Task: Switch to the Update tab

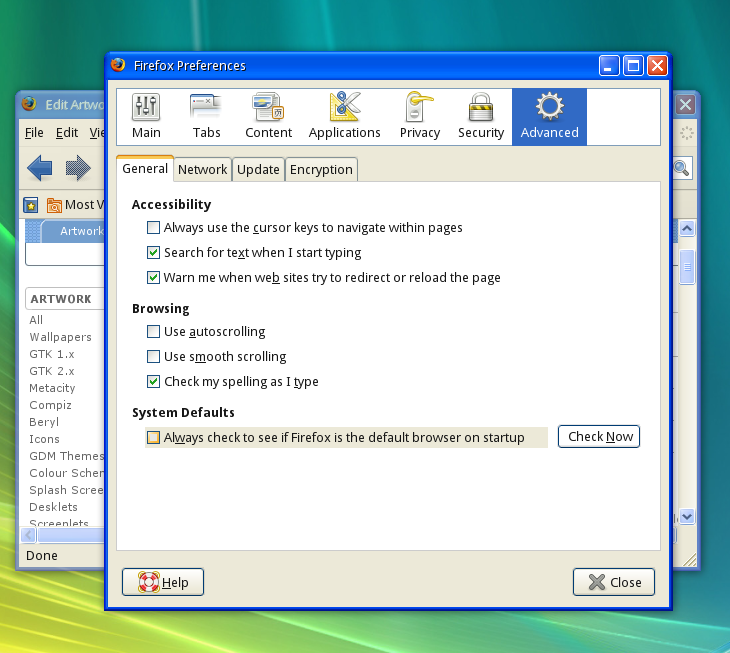Action: [x=258, y=169]
